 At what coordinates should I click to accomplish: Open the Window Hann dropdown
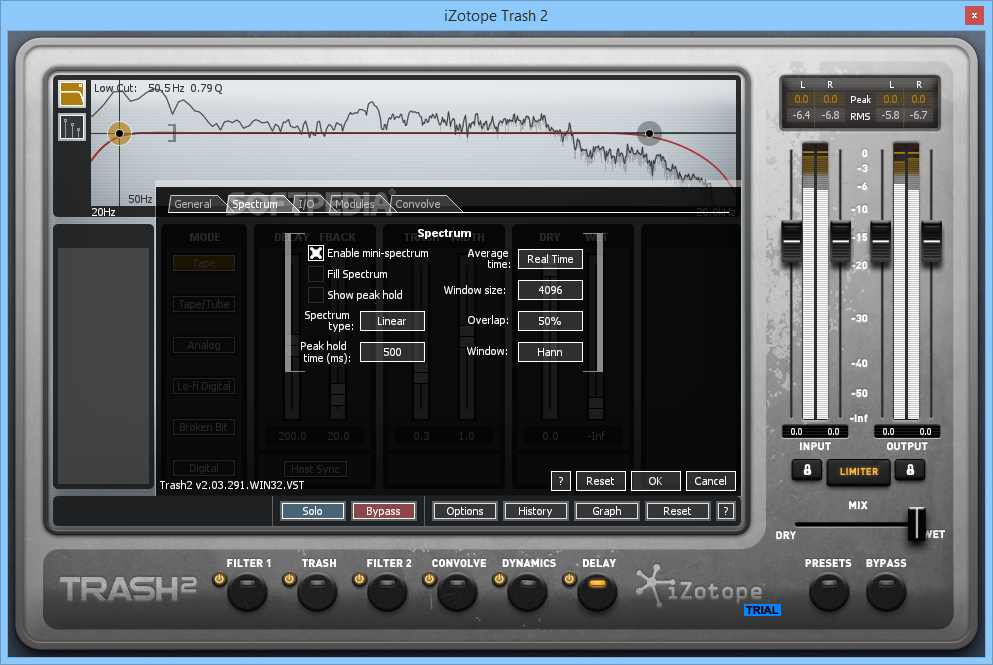point(550,352)
